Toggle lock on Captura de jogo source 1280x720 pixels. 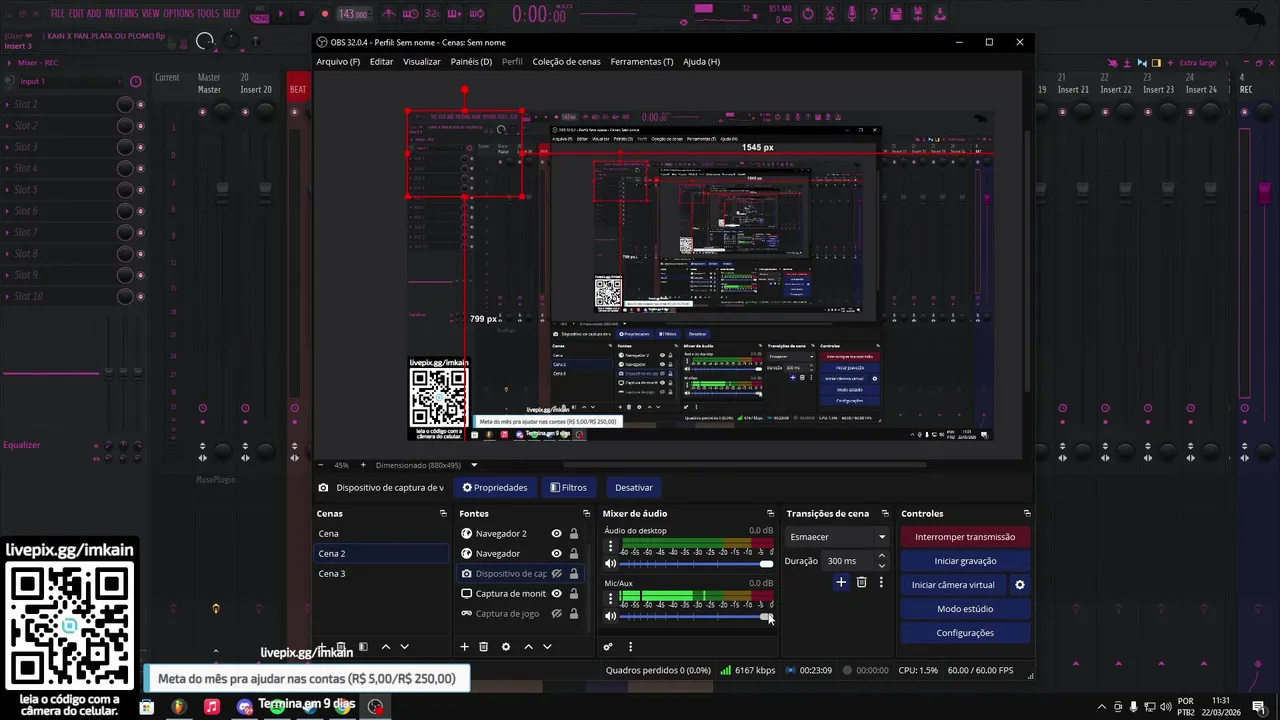pyautogui.click(x=573, y=614)
